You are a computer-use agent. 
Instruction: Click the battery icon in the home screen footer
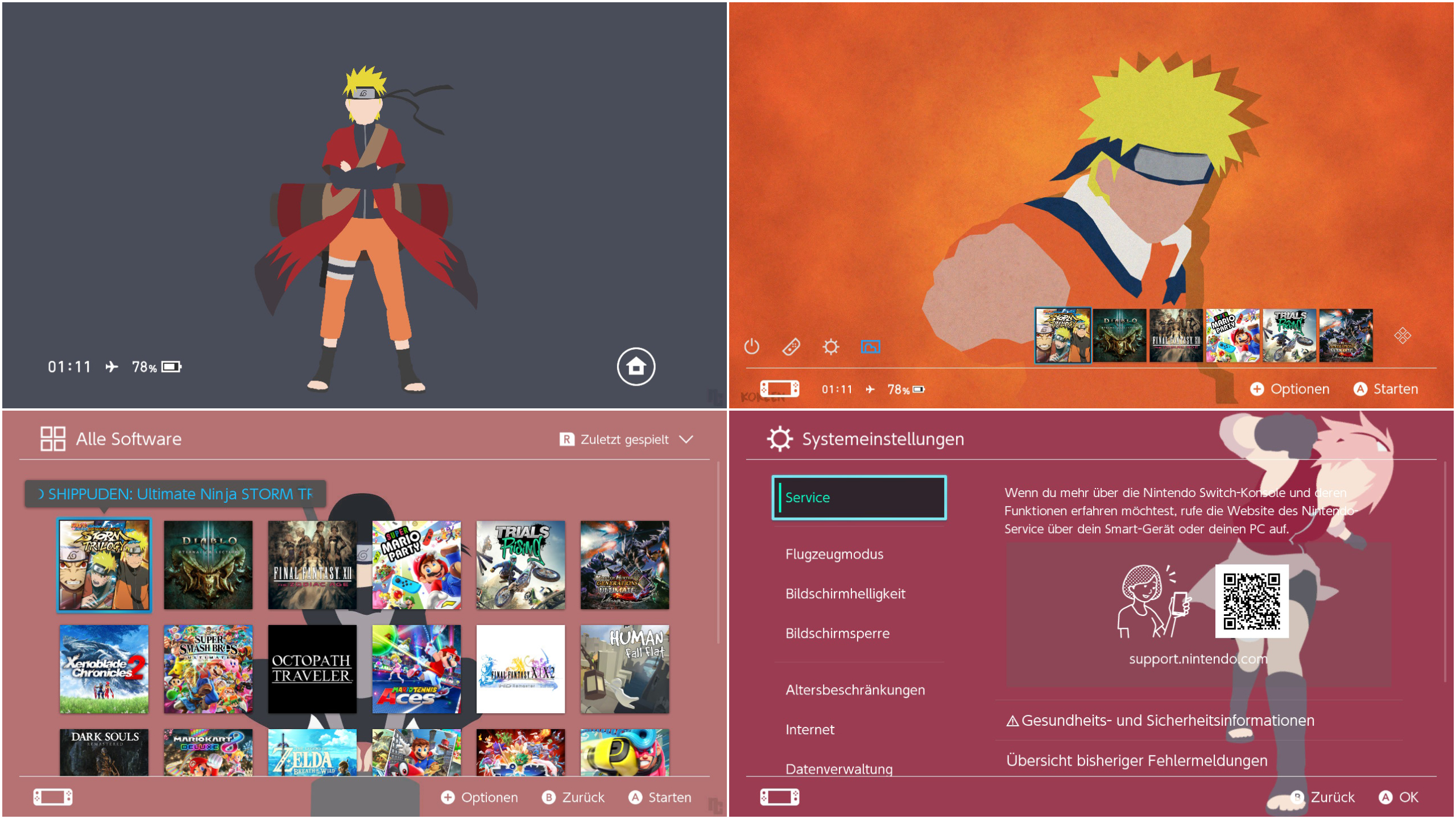919,390
